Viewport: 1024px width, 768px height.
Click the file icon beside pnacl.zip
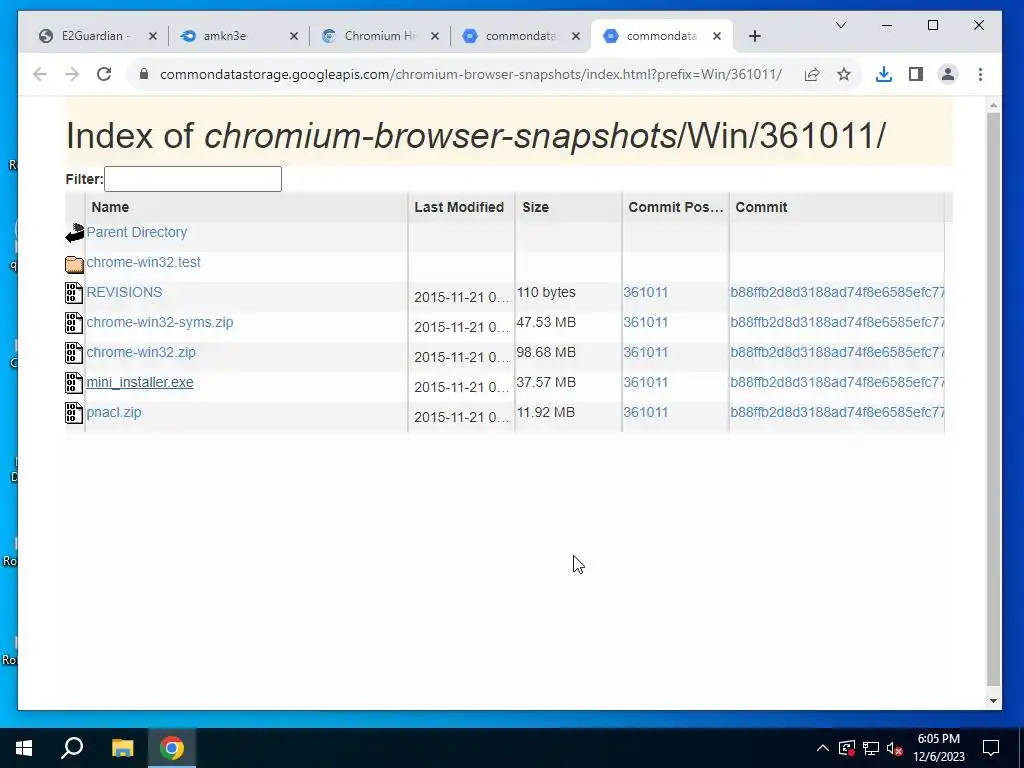tap(74, 413)
